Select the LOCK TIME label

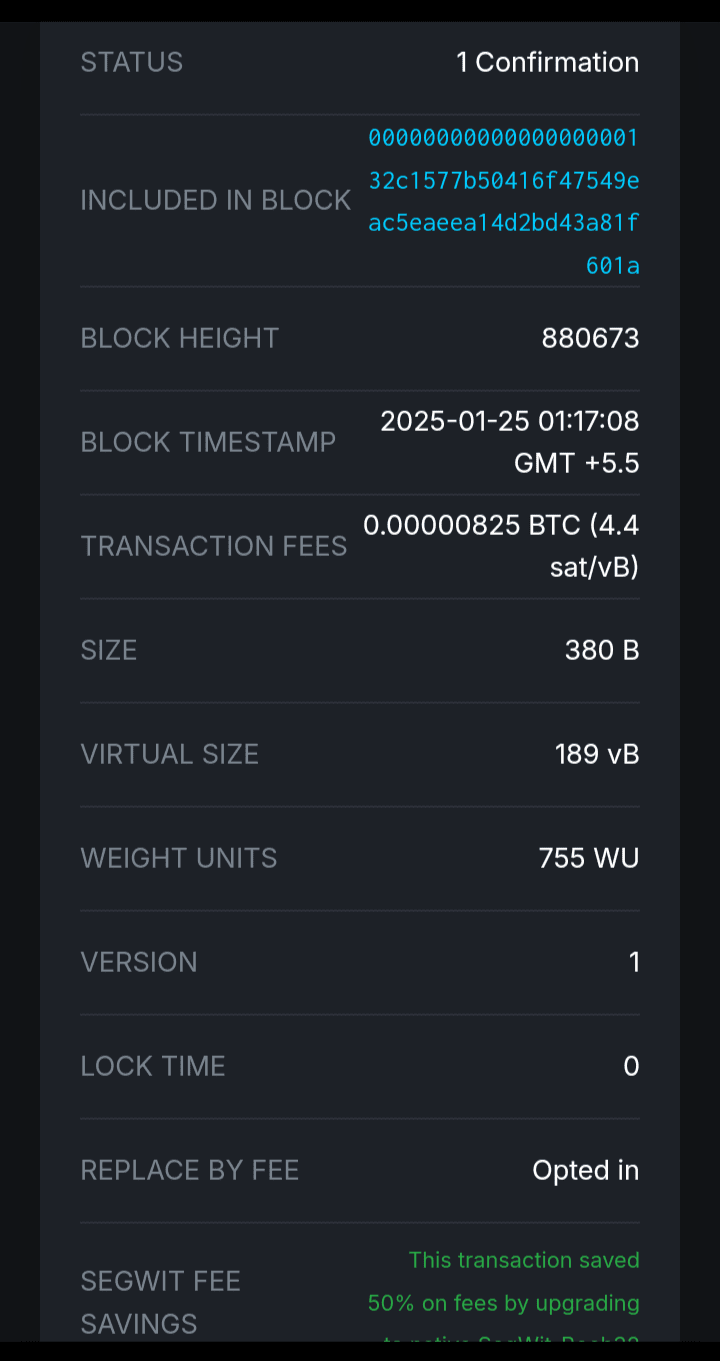[x=153, y=1066]
